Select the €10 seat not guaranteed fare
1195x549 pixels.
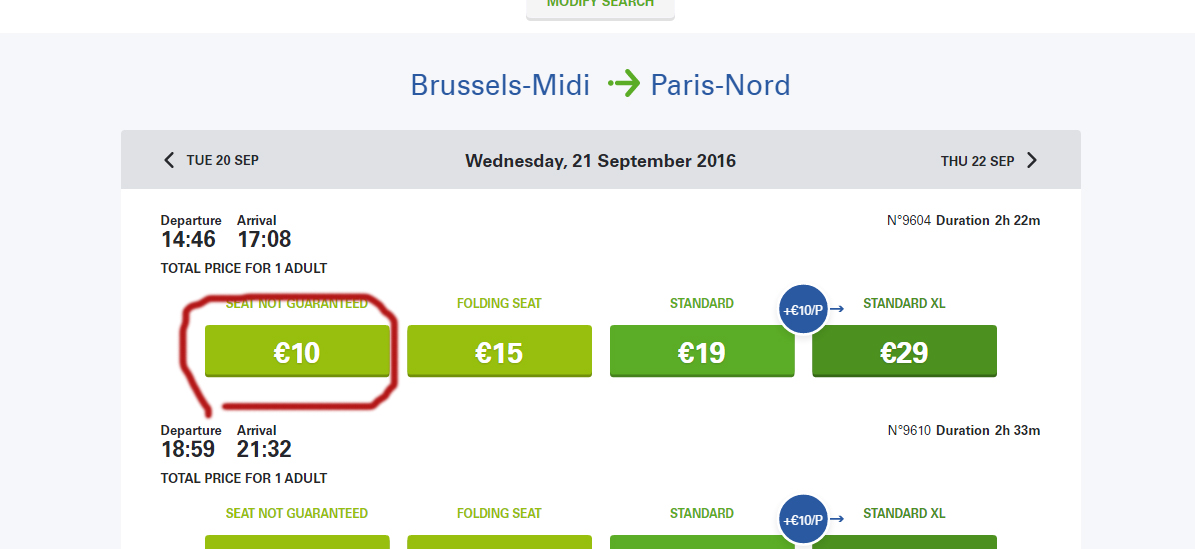pyautogui.click(x=297, y=352)
